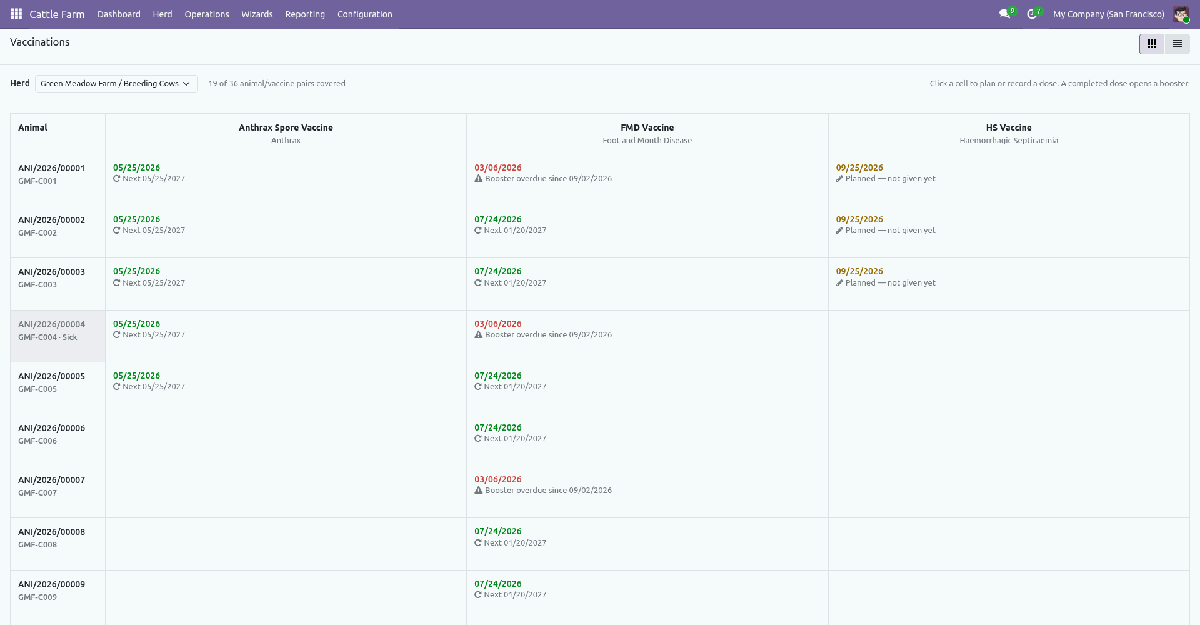This screenshot has width=1200, height=625.
Task: Click the Vaccinations page title
Action: click(40, 43)
